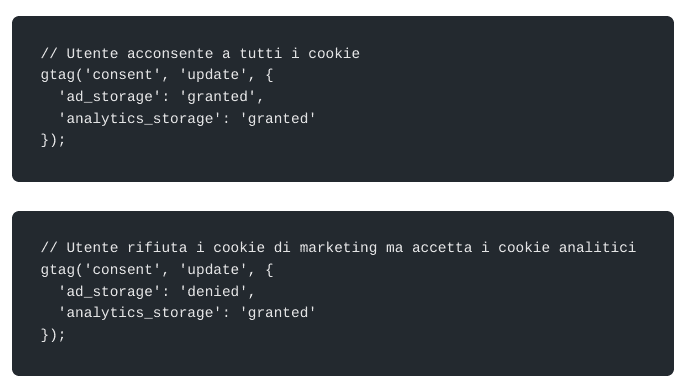Click the second 'analytics_storage': 'granted' line
688x391 pixels.
tap(186, 313)
